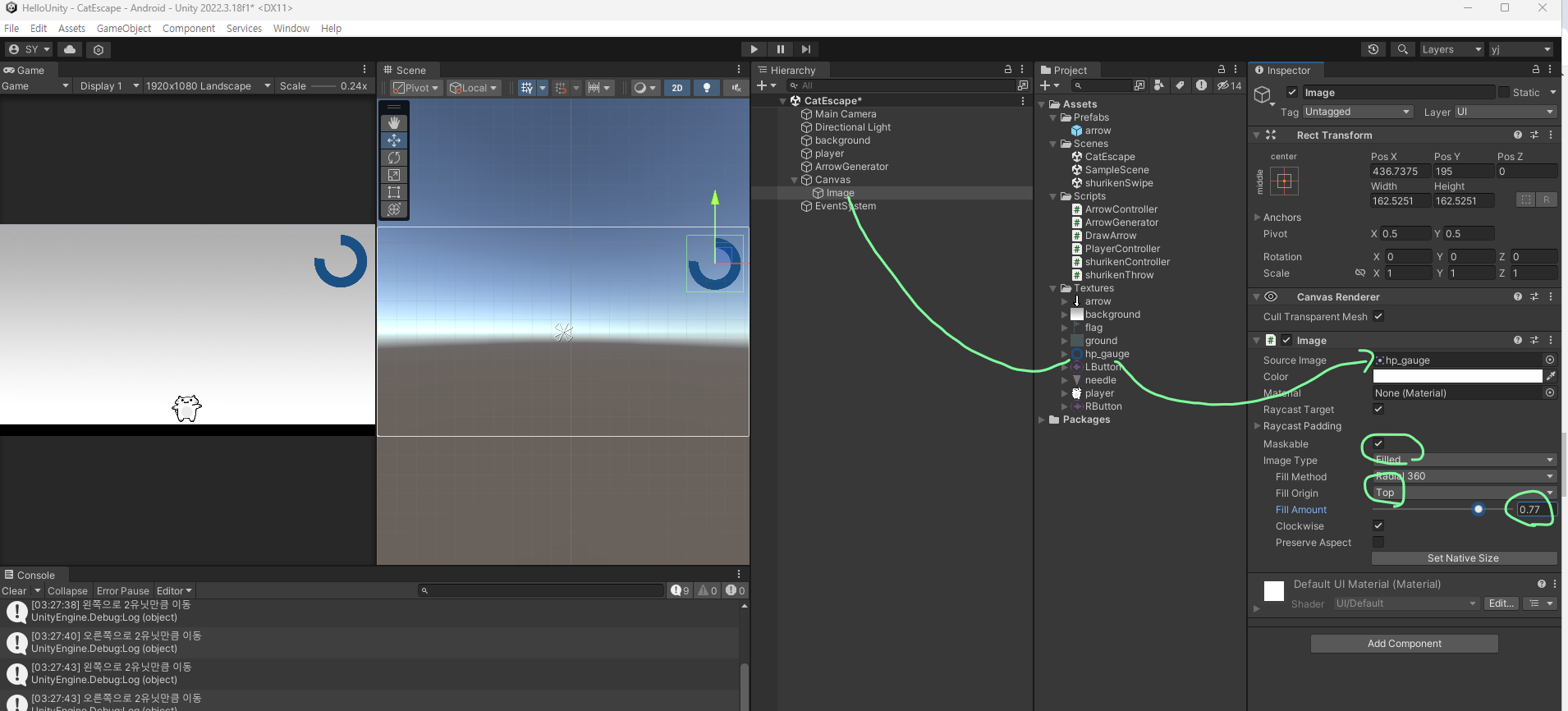1568x711 pixels.
Task: Advance one frame with the step button
Action: click(x=806, y=49)
